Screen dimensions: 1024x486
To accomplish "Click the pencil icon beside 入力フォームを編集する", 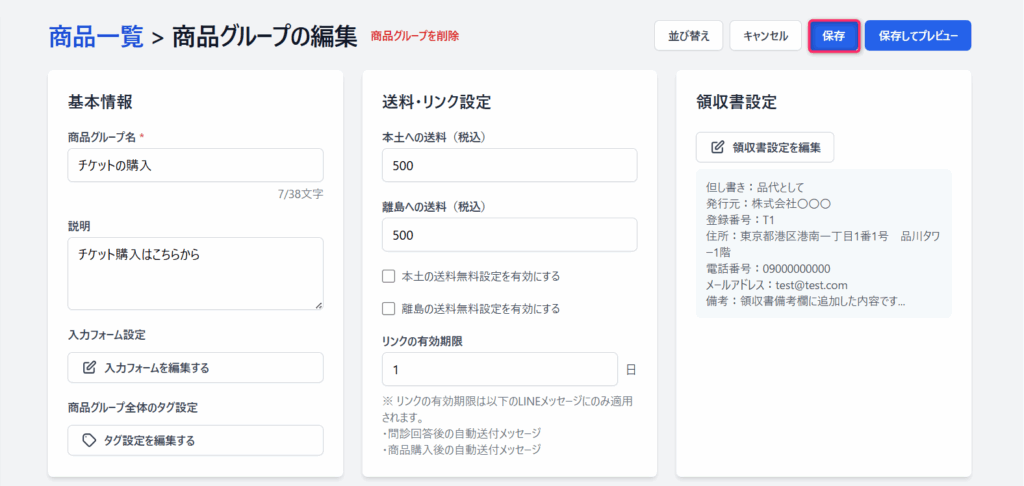I will [x=89, y=368].
